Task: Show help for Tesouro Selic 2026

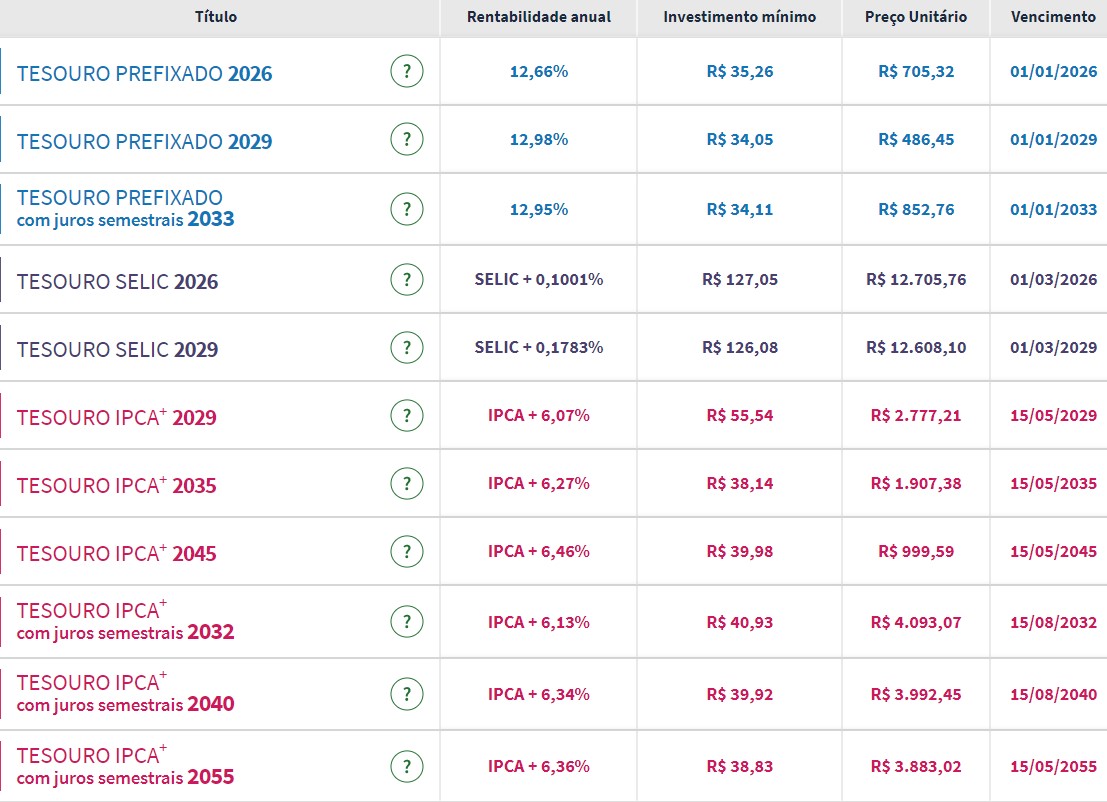Action: [x=406, y=280]
